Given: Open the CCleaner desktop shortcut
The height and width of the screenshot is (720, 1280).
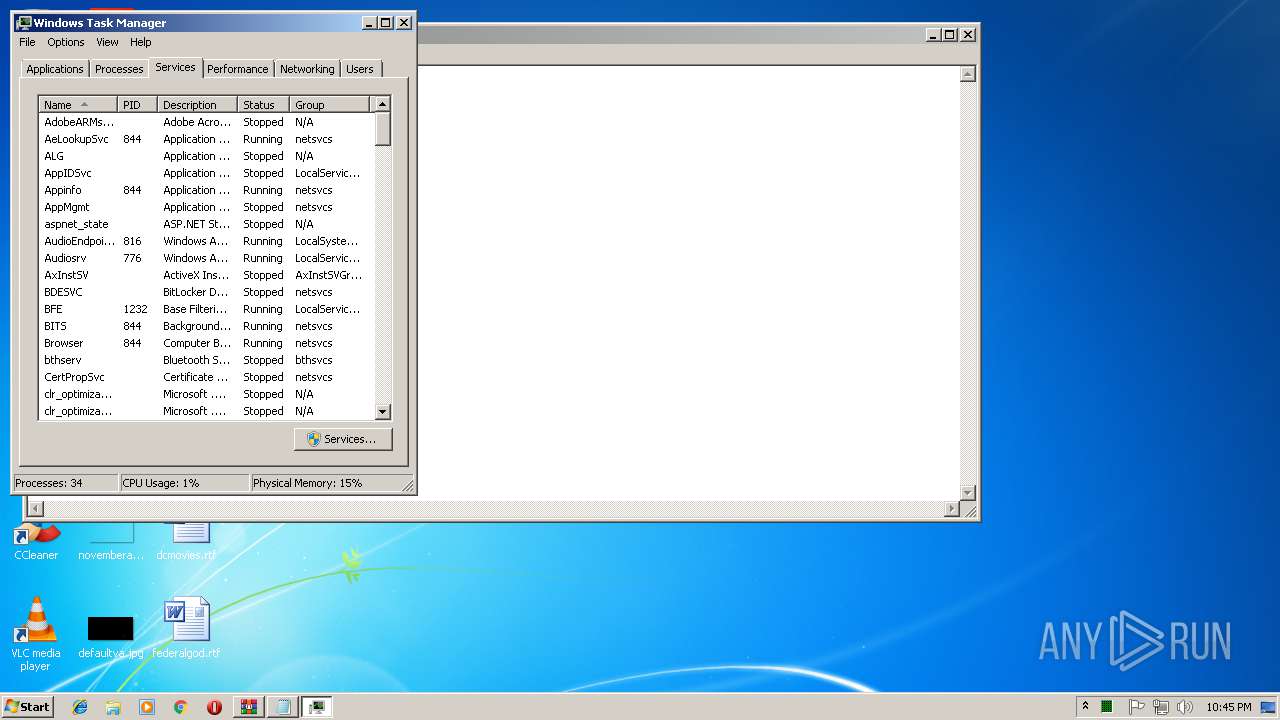Looking at the screenshot, I should coord(36,541).
